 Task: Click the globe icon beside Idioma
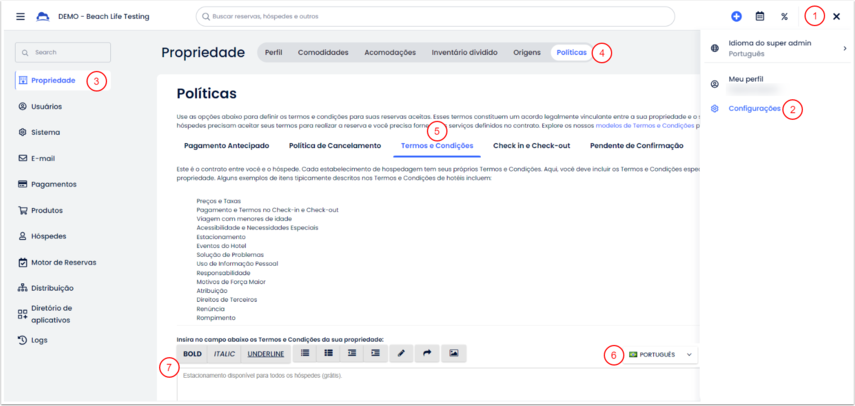[715, 49]
